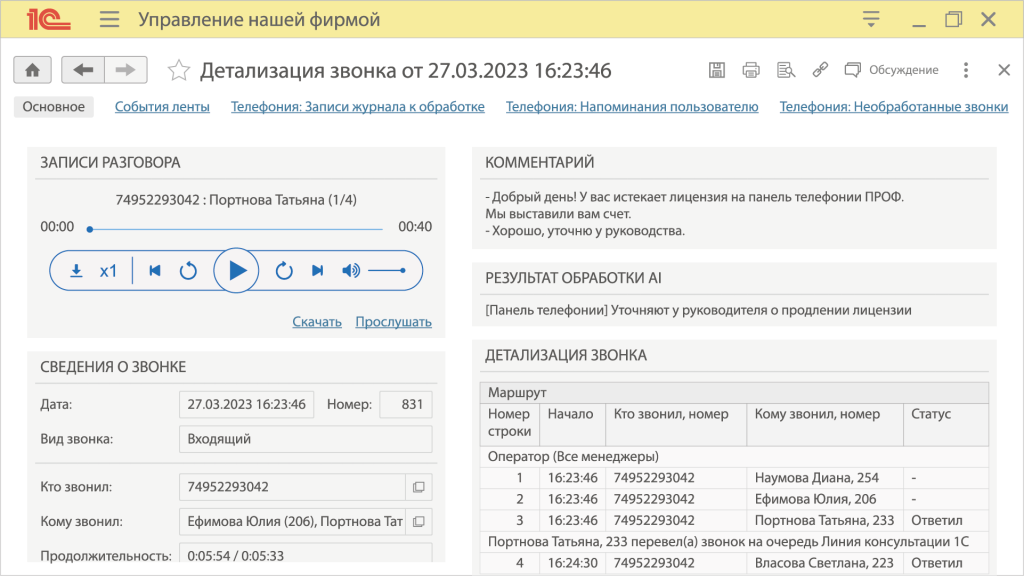
Task: Download recording via player download icon
Action: [x=76, y=271]
